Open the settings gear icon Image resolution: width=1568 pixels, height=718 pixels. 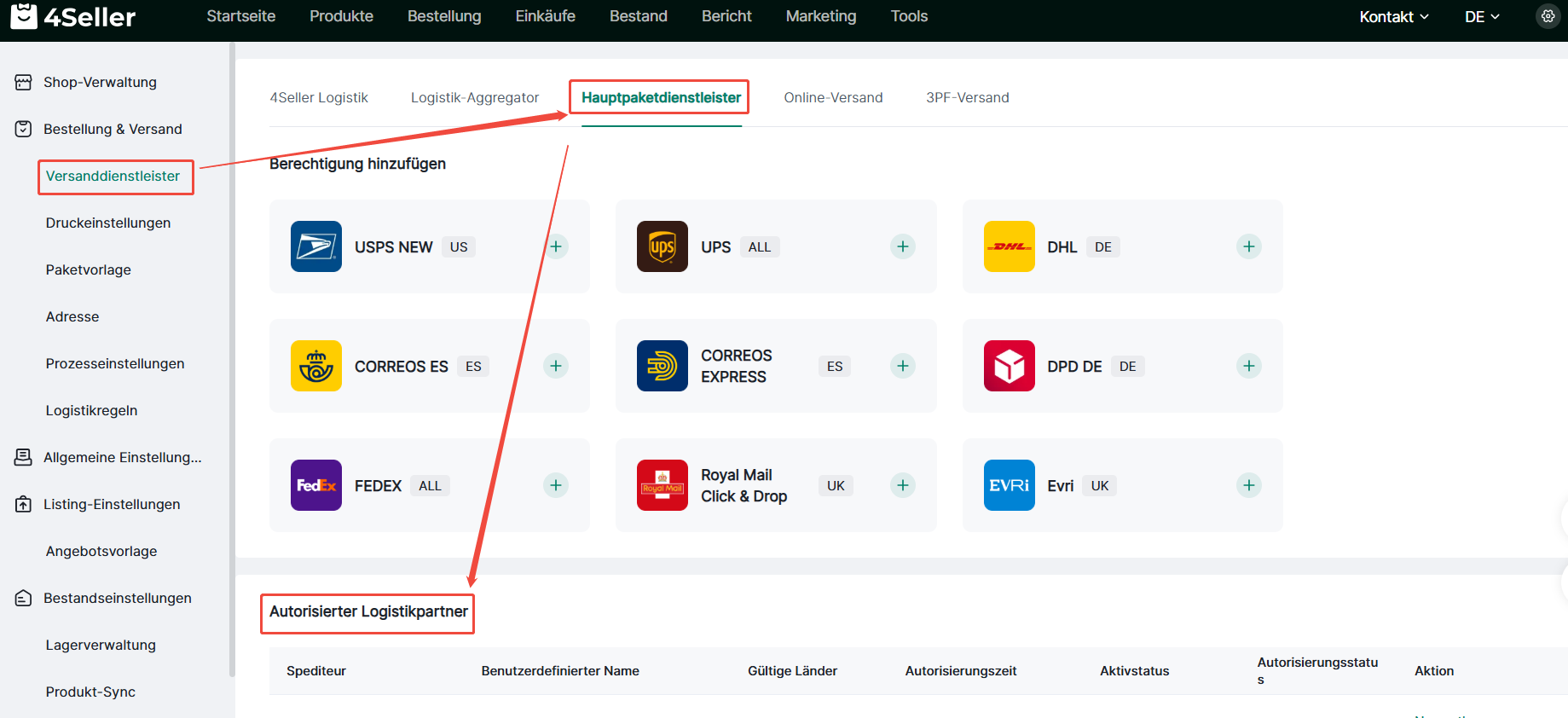[1548, 16]
